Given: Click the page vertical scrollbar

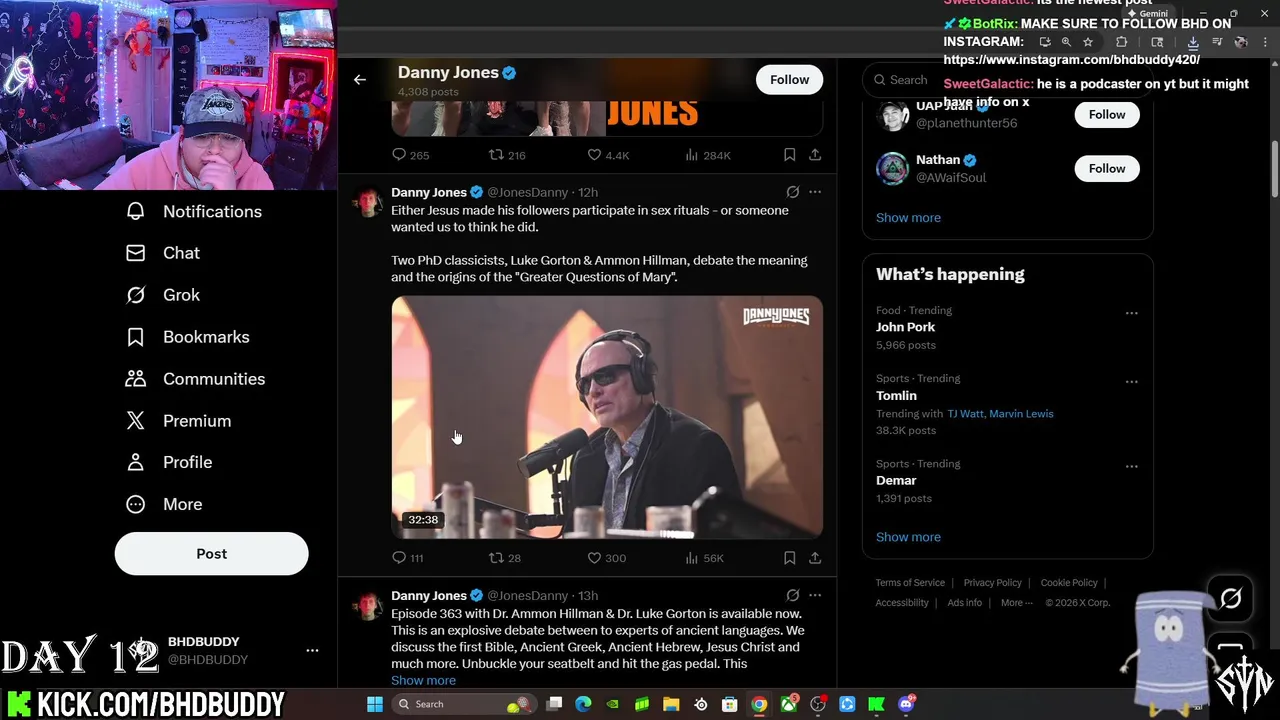Looking at the screenshot, I should pyautogui.click(x=1274, y=170).
